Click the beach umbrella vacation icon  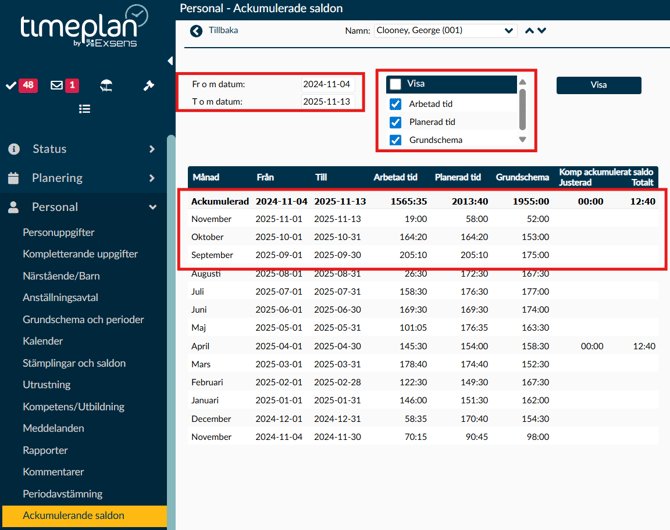pos(106,86)
